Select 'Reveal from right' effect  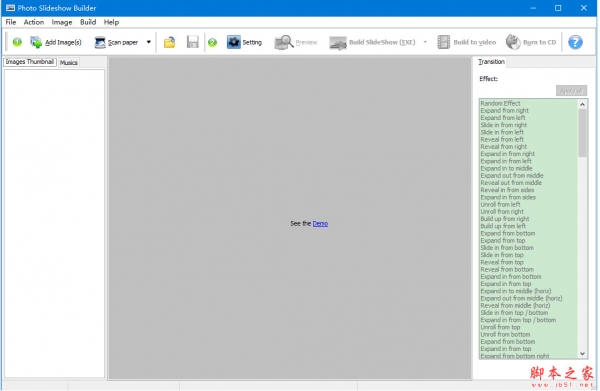point(504,147)
